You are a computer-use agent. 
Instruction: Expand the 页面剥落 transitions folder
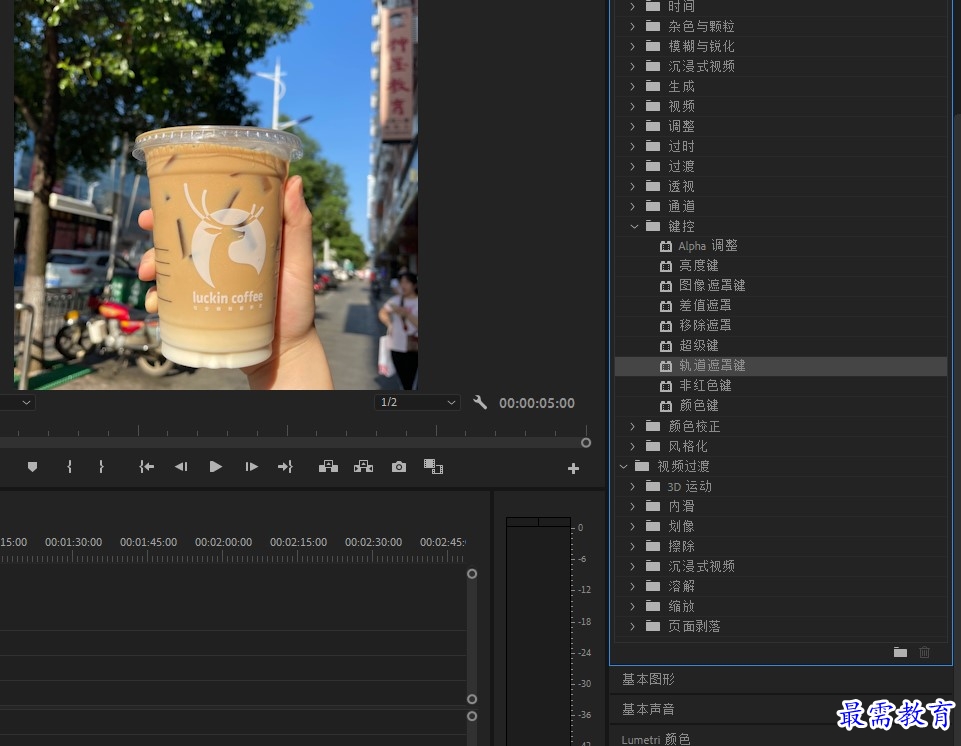(632, 626)
